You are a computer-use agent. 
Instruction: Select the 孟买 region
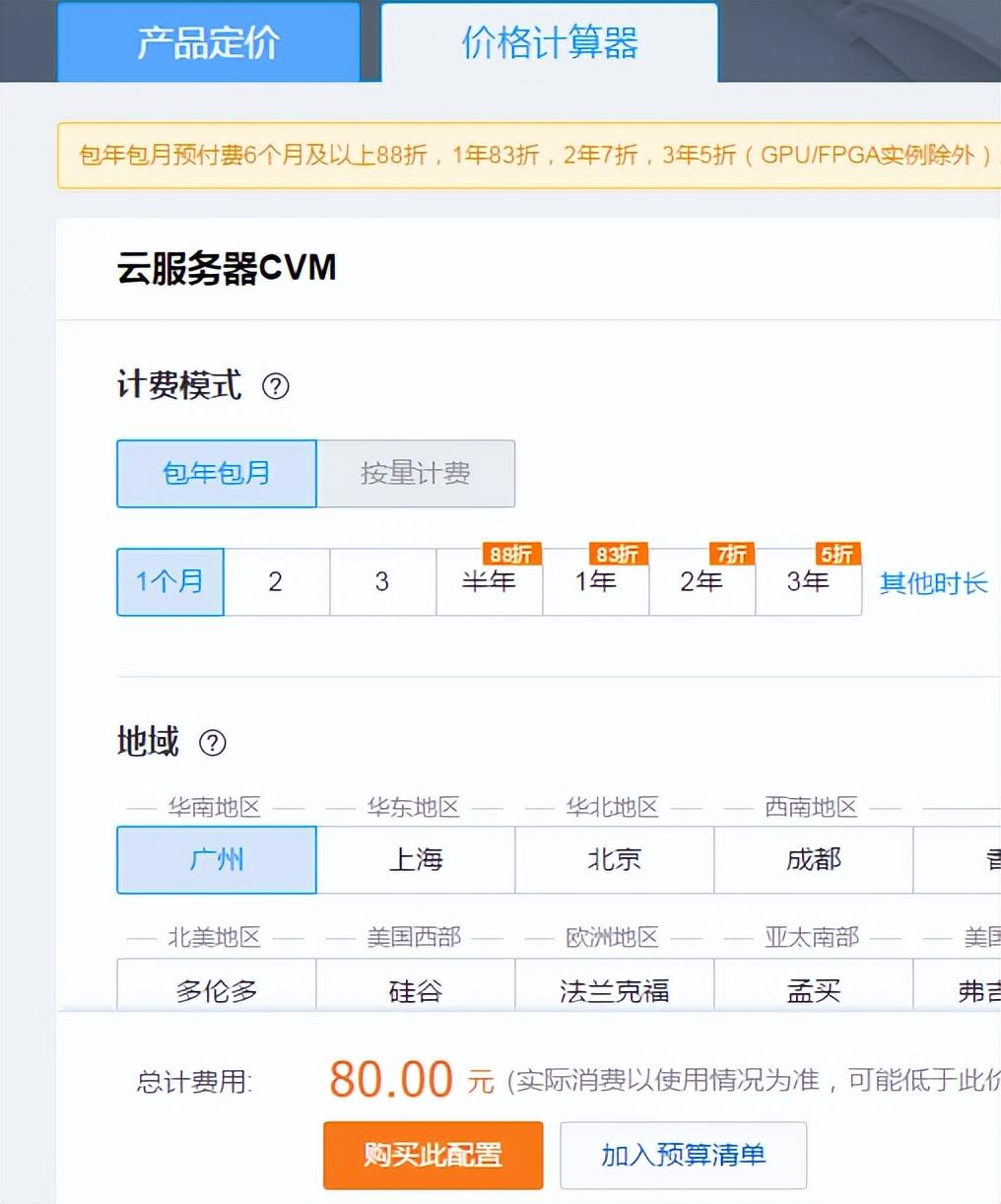(x=814, y=985)
